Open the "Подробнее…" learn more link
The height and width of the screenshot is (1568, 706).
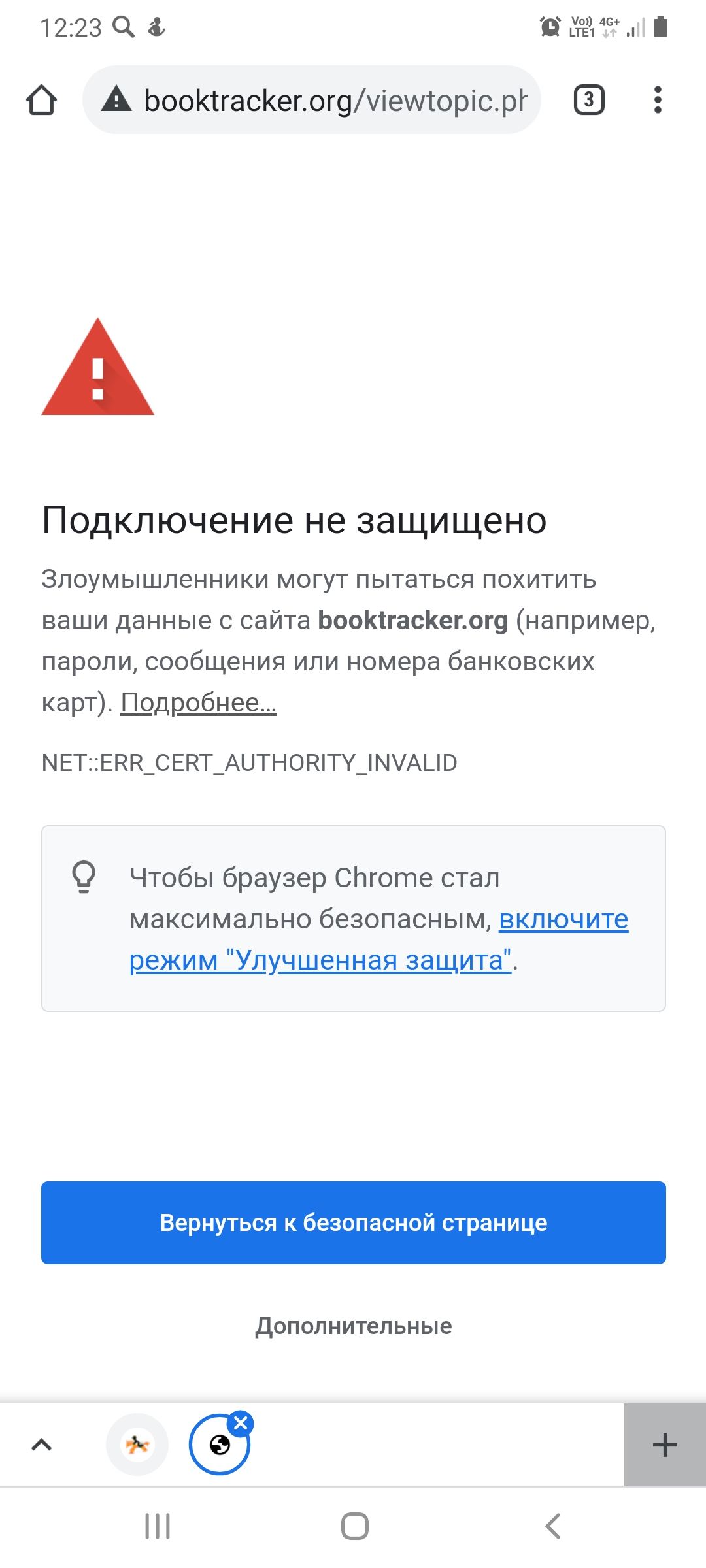(x=199, y=703)
